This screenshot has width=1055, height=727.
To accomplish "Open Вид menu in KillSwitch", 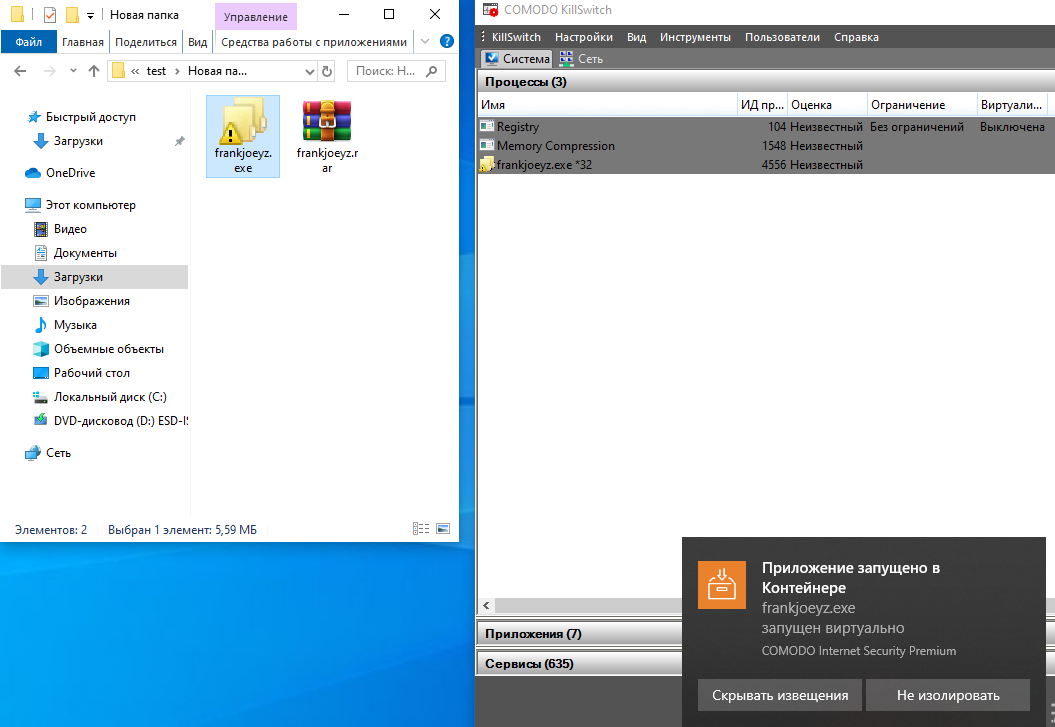I will (636, 37).
